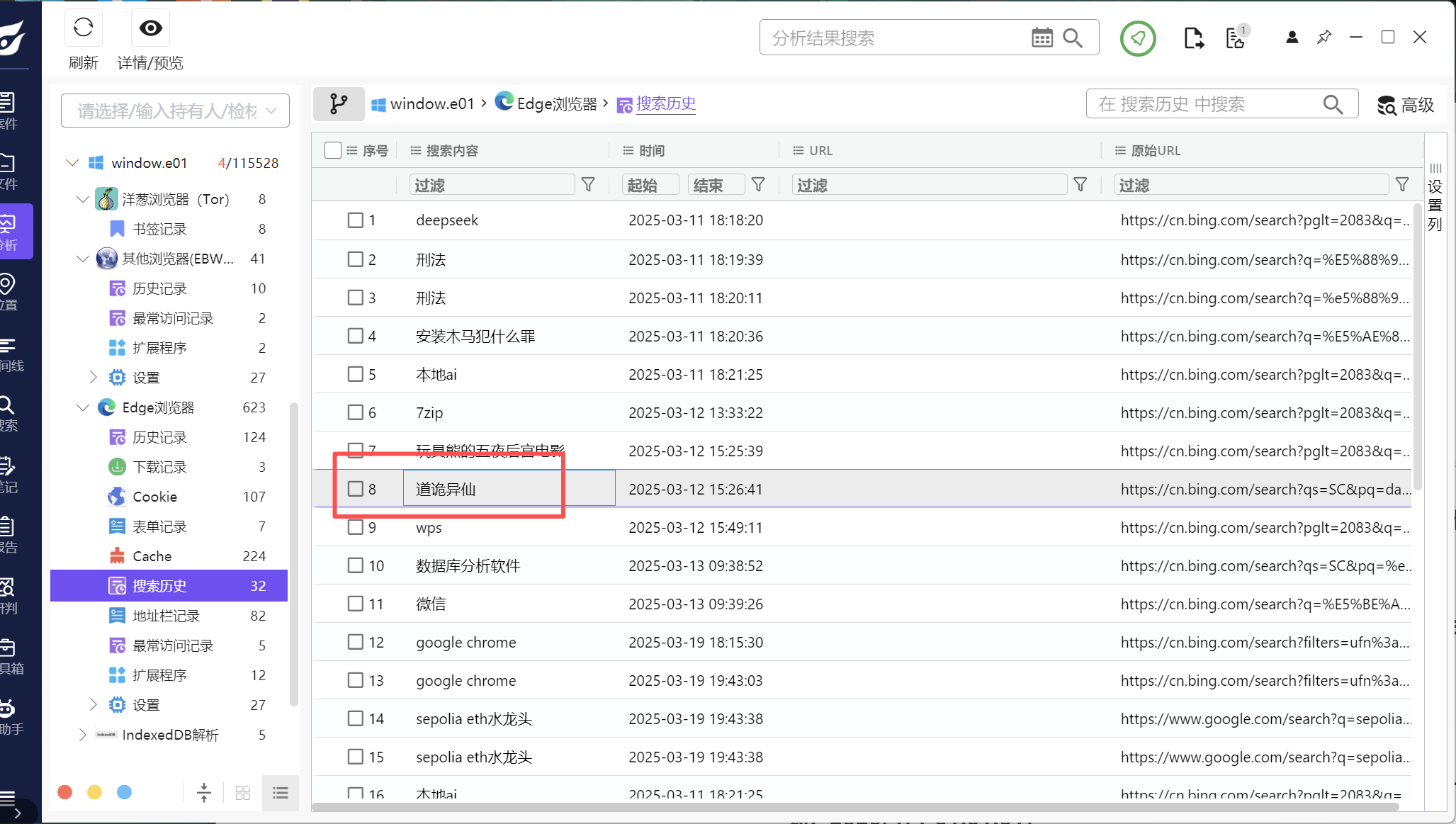Switch to grid view icon at bottom

[243, 793]
